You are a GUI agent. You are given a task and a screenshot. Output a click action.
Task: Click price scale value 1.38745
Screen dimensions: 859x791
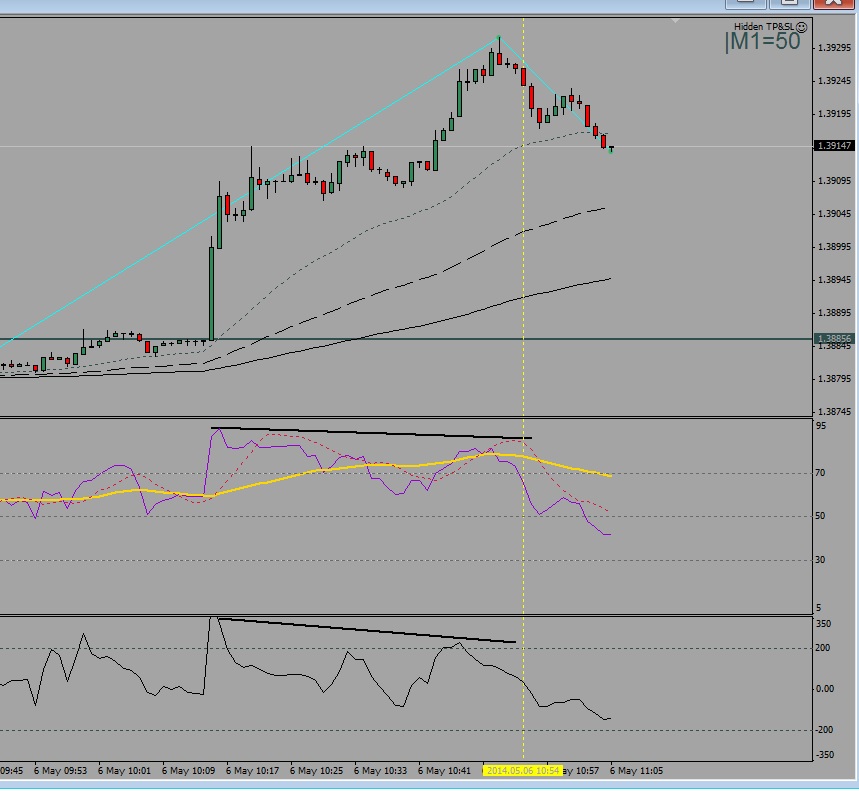tap(834, 411)
